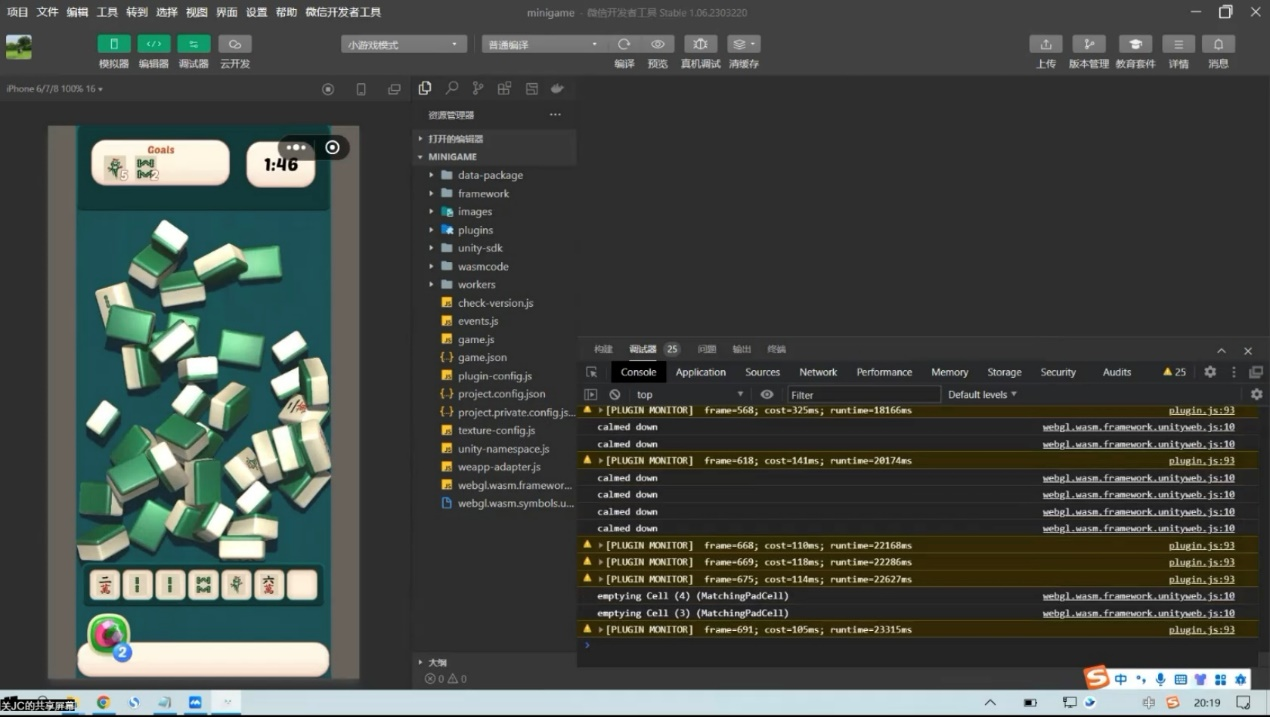Open 真机调试 remote debug tool
This screenshot has width=1270, height=717.
pos(700,45)
